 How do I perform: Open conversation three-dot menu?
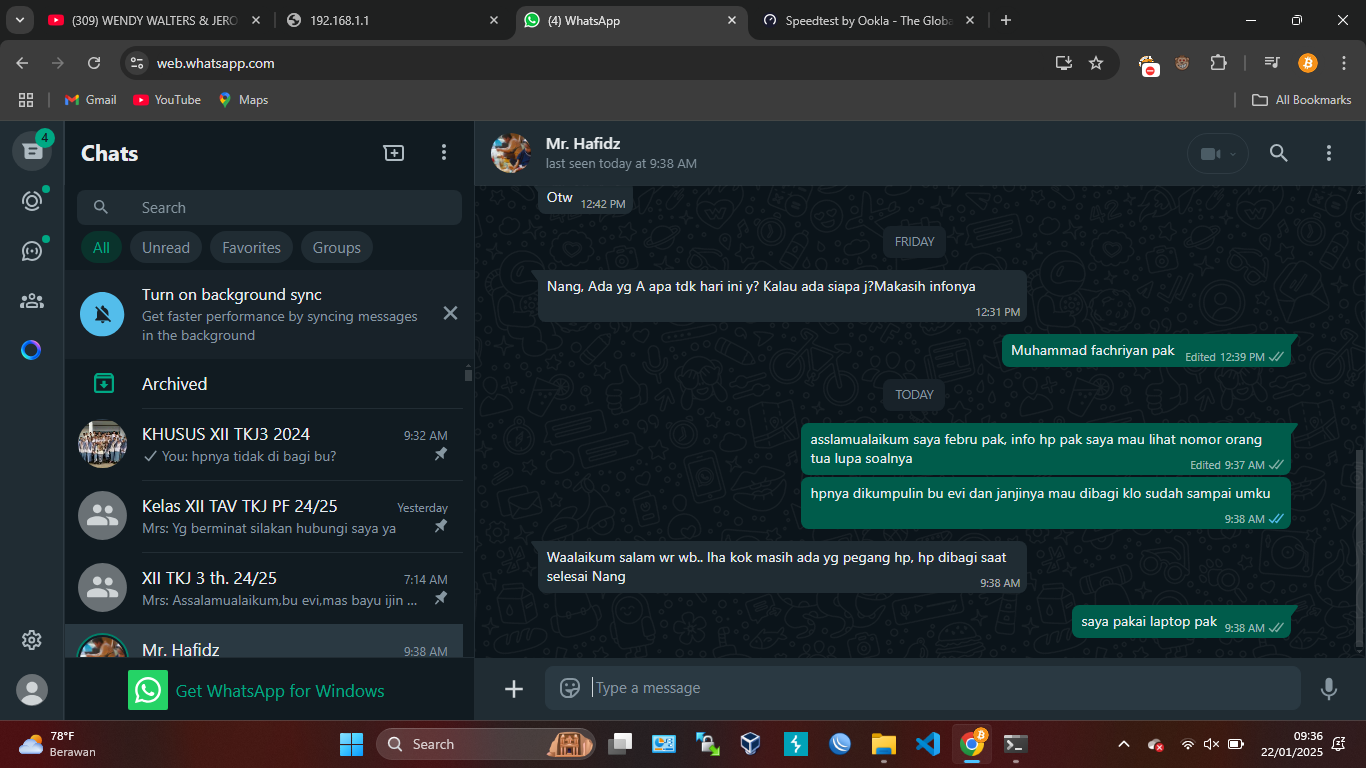(1328, 153)
